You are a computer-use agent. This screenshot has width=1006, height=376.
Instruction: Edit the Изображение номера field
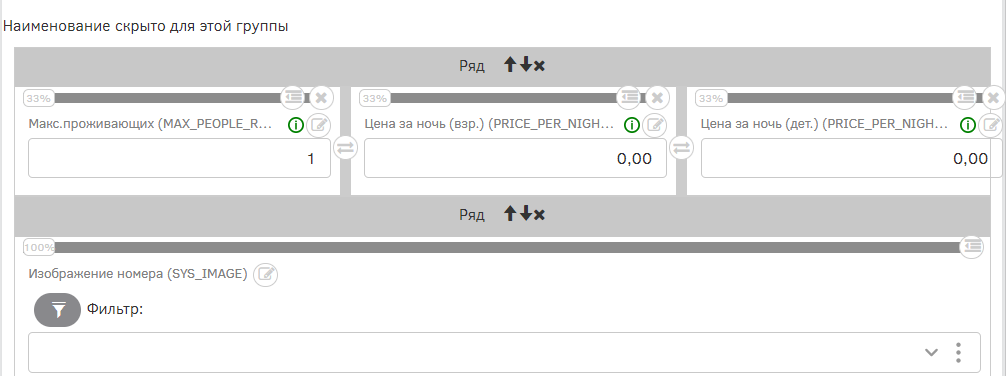266,275
